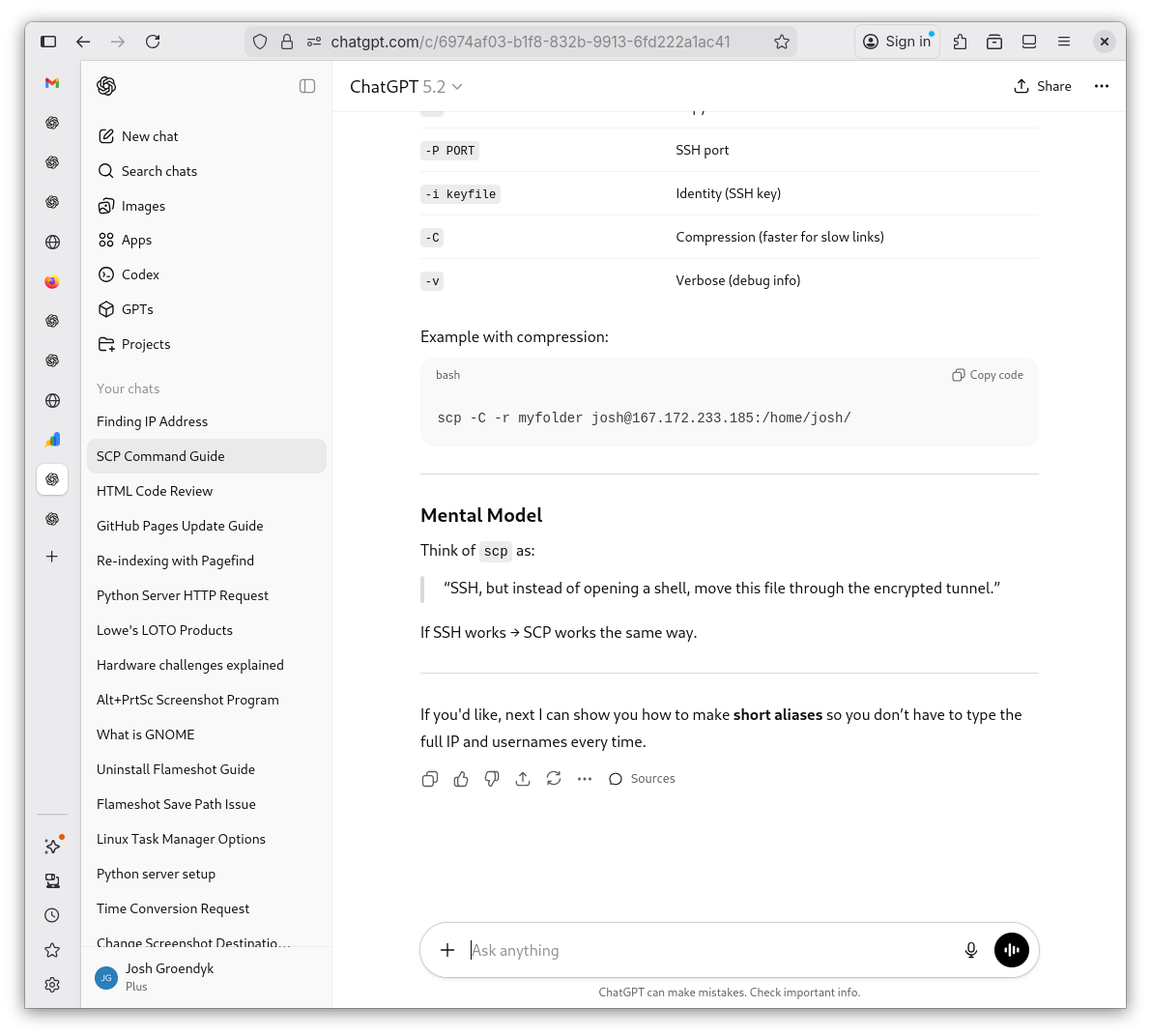Regenerate the response with retry icon
1151x1036 pixels.
tap(554, 779)
